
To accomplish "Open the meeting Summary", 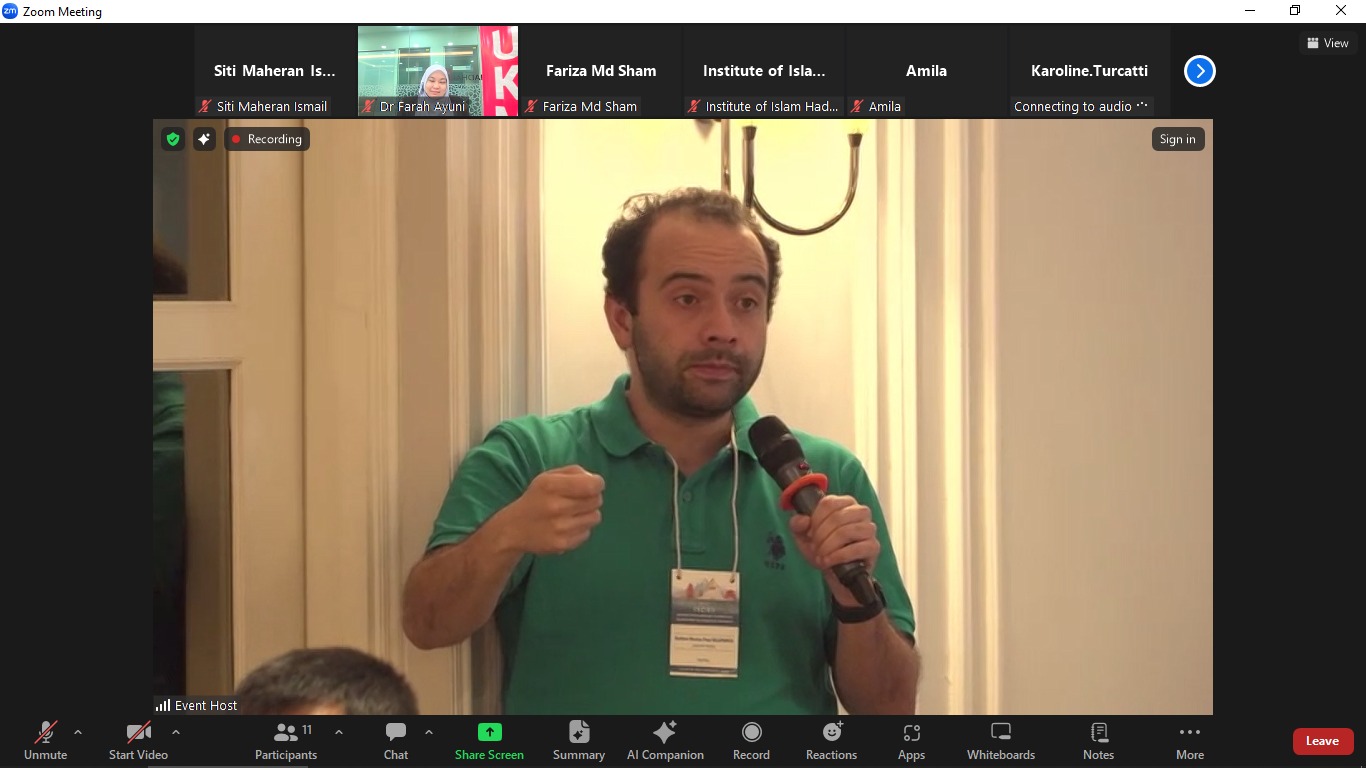I will (579, 741).
